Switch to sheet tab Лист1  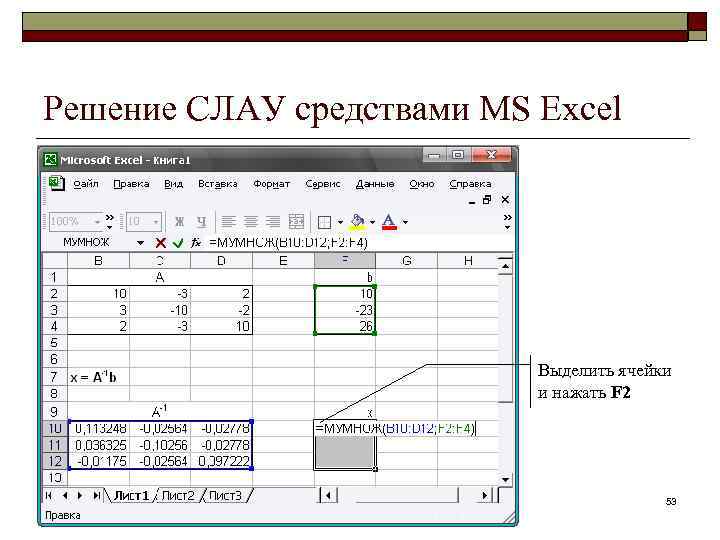pyautogui.click(x=132, y=496)
